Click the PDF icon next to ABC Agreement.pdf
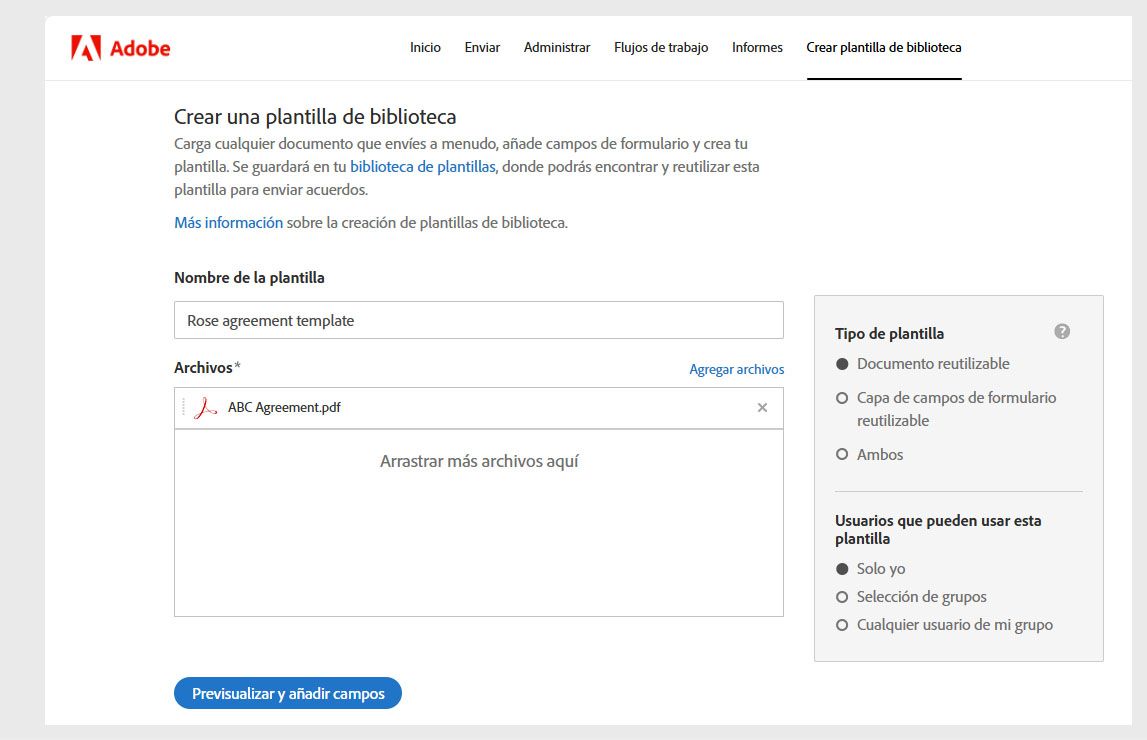 207,407
